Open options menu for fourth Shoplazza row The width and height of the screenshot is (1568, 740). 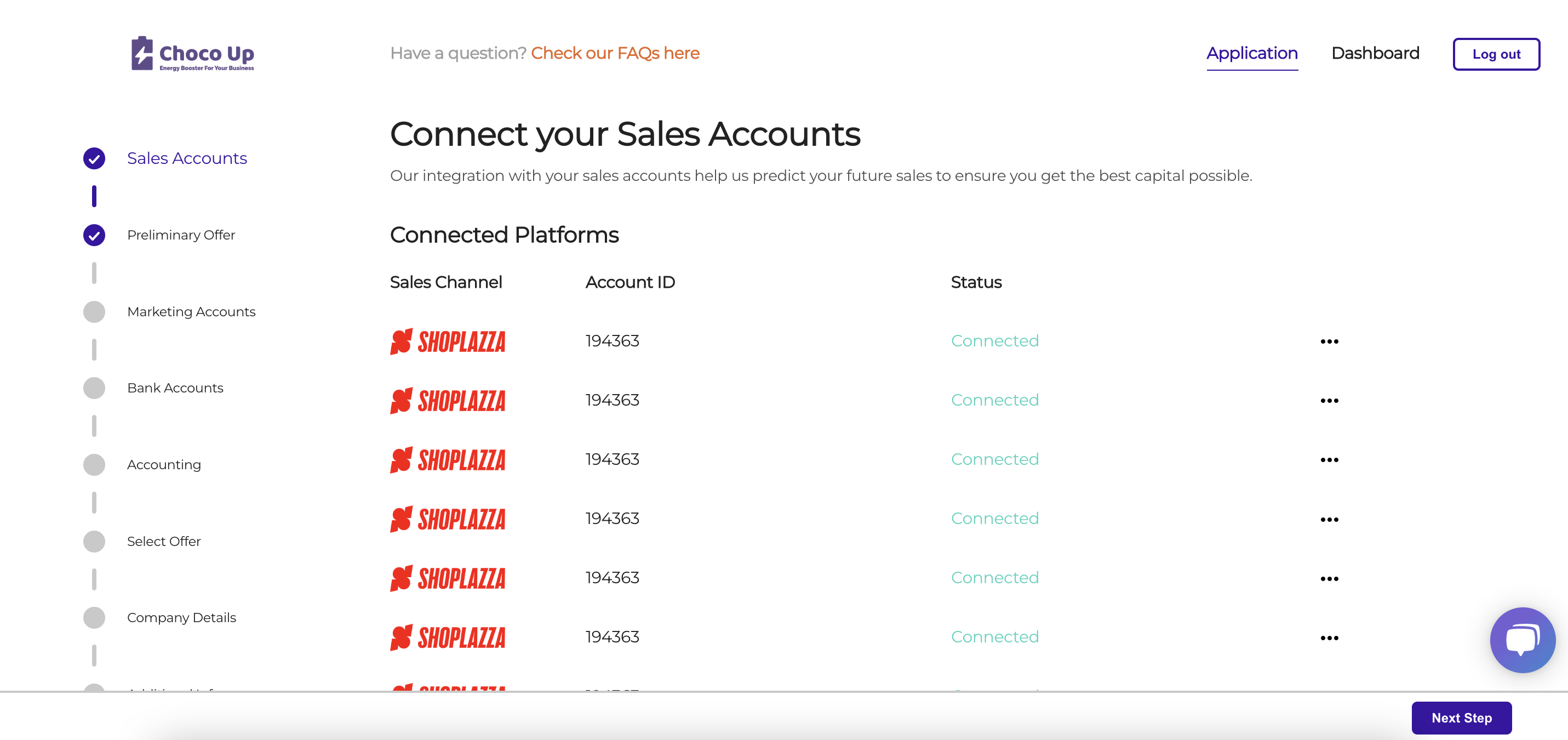point(1329,519)
